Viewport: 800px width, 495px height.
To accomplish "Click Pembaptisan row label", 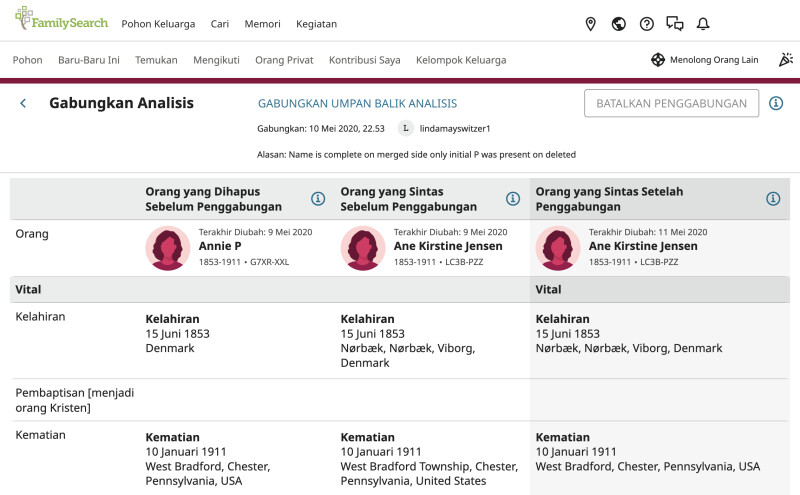I will [x=74, y=400].
